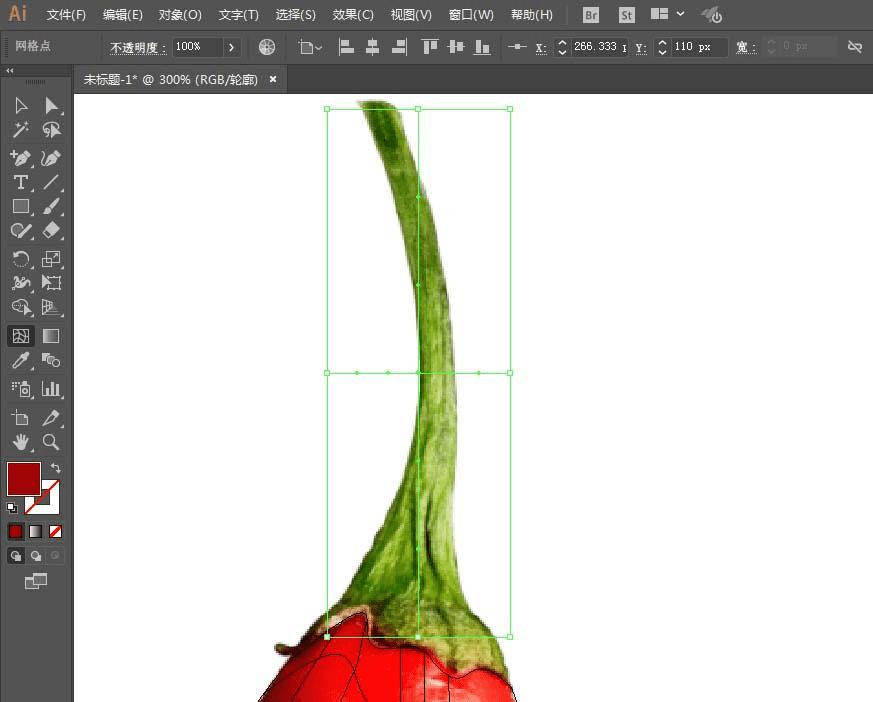Select the Pen tool
Viewport: 873px width, 702px height.
click(21, 157)
